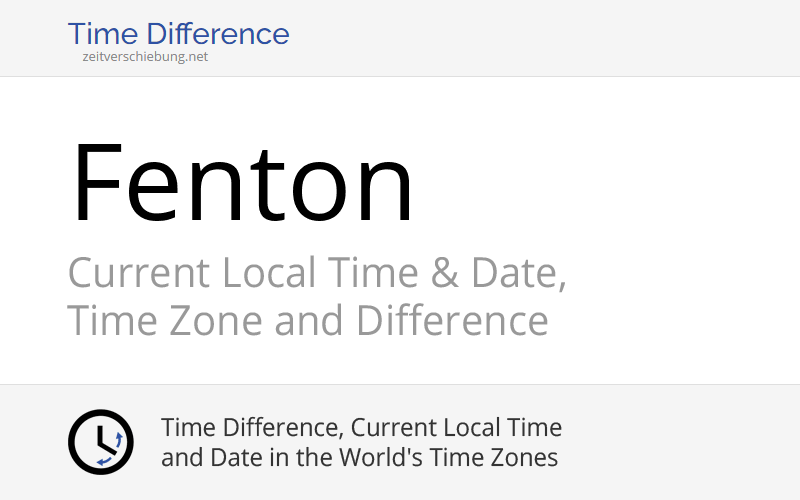Click the word 'Date' in the gray subtitle
Screen dimensions: 800x500
pos(509,273)
